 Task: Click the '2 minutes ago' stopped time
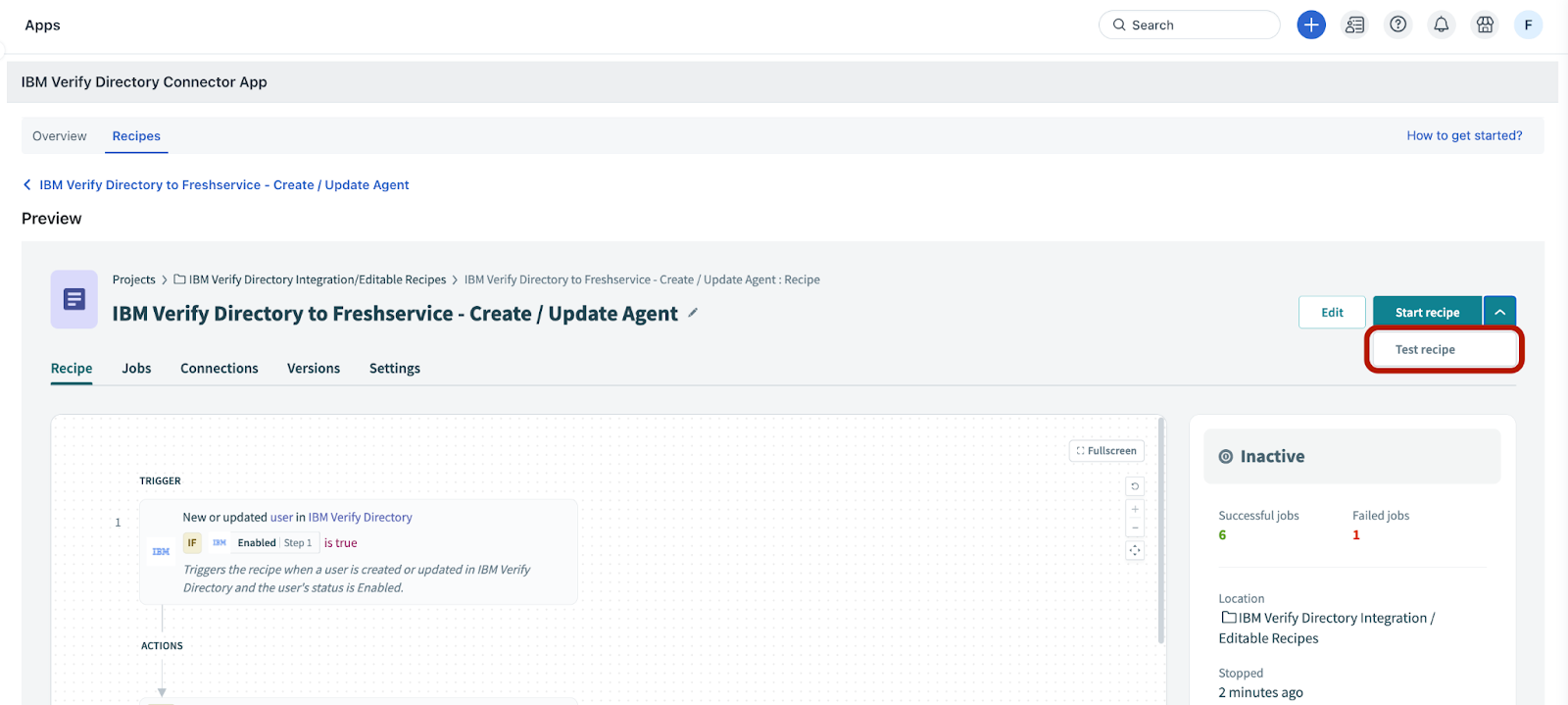(1260, 692)
